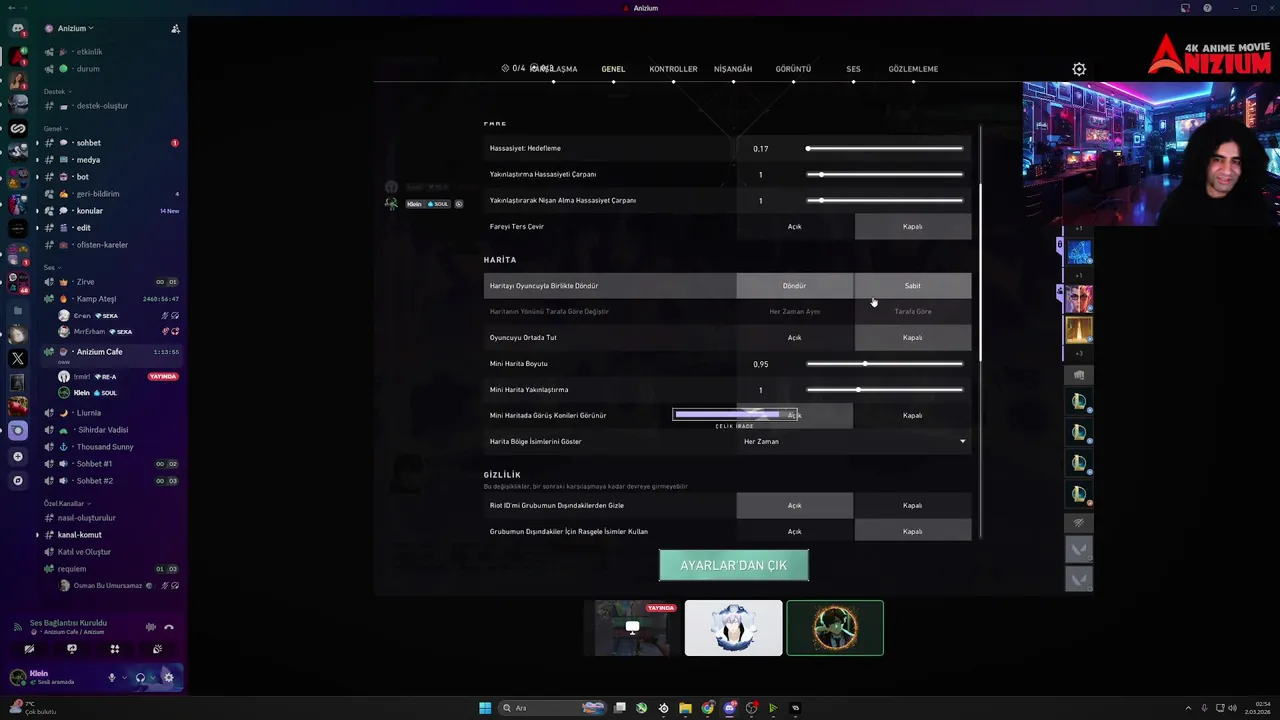The width and height of the screenshot is (1280, 720).
Task: Click the invite members icon beside Anizium
Action: (175, 28)
